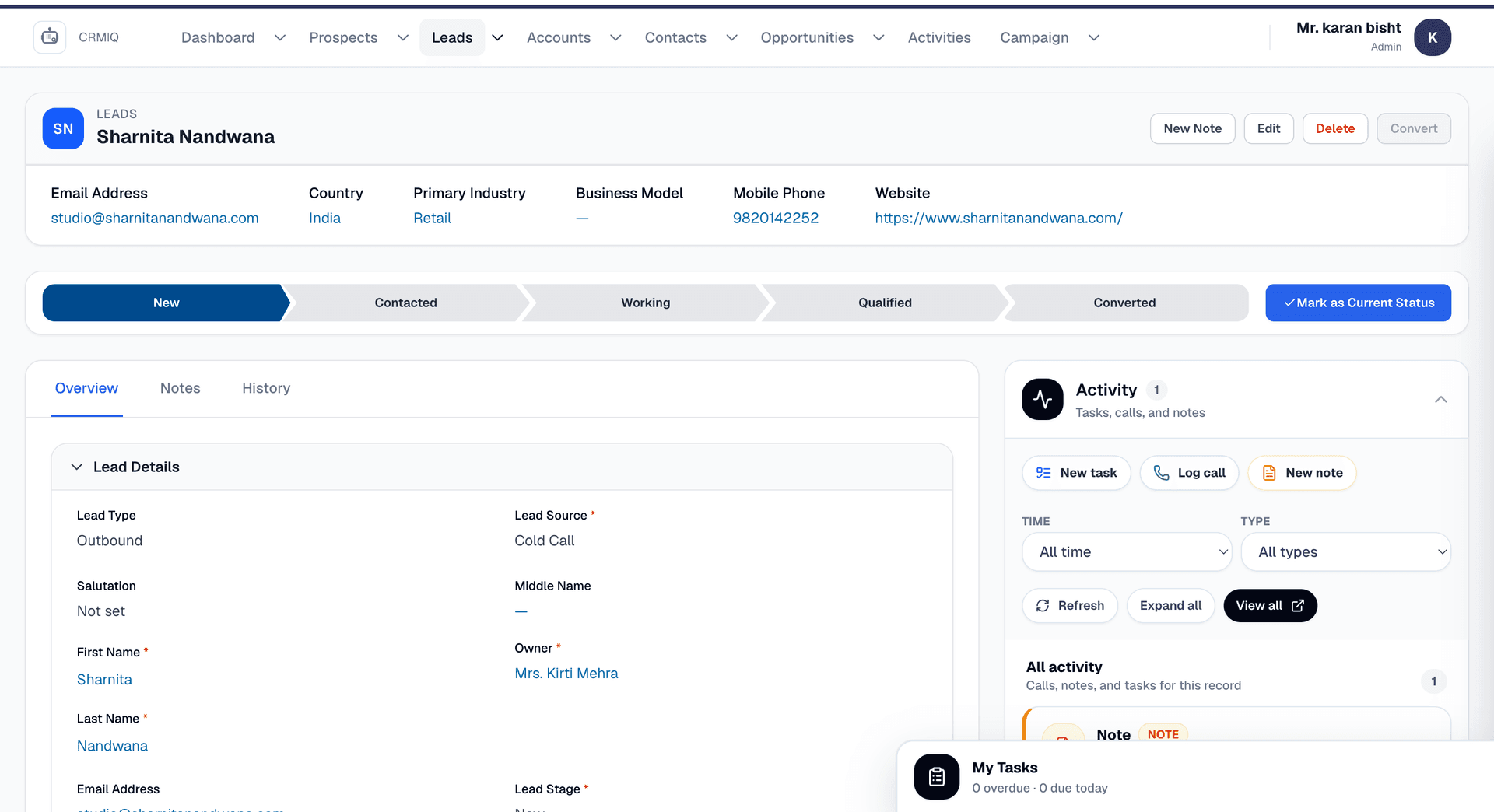Switch to the Notes tab
The height and width of the screenshot is (812, 1494).
click(181, 388)
